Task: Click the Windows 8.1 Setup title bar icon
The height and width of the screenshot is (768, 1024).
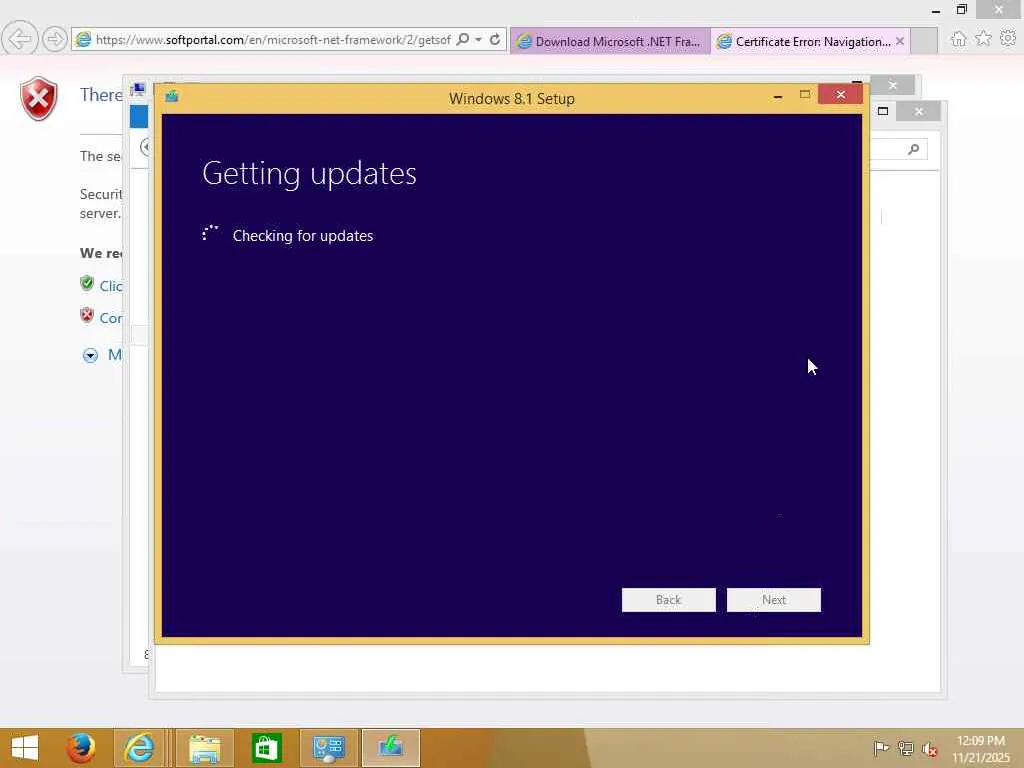Action: pos(172,97)
